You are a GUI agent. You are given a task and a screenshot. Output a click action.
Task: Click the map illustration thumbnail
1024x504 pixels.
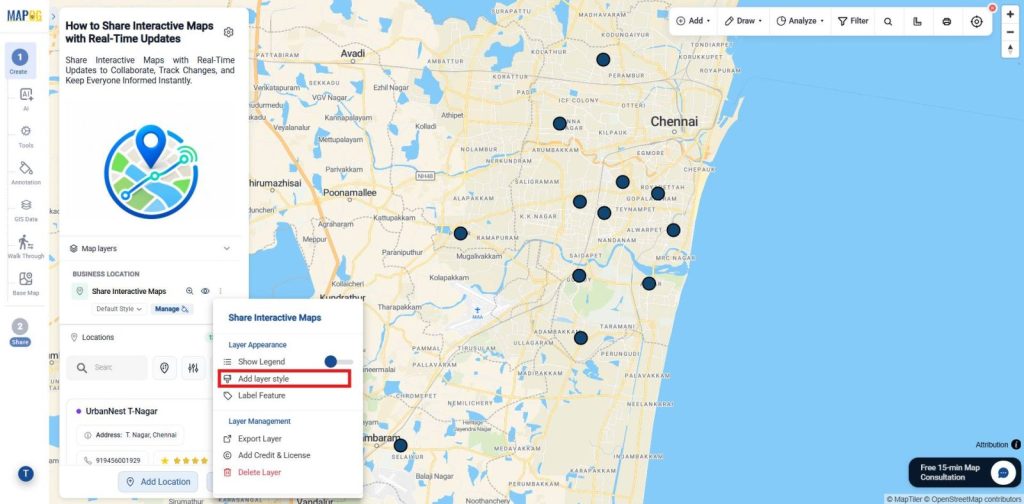[x=151, y=172]
